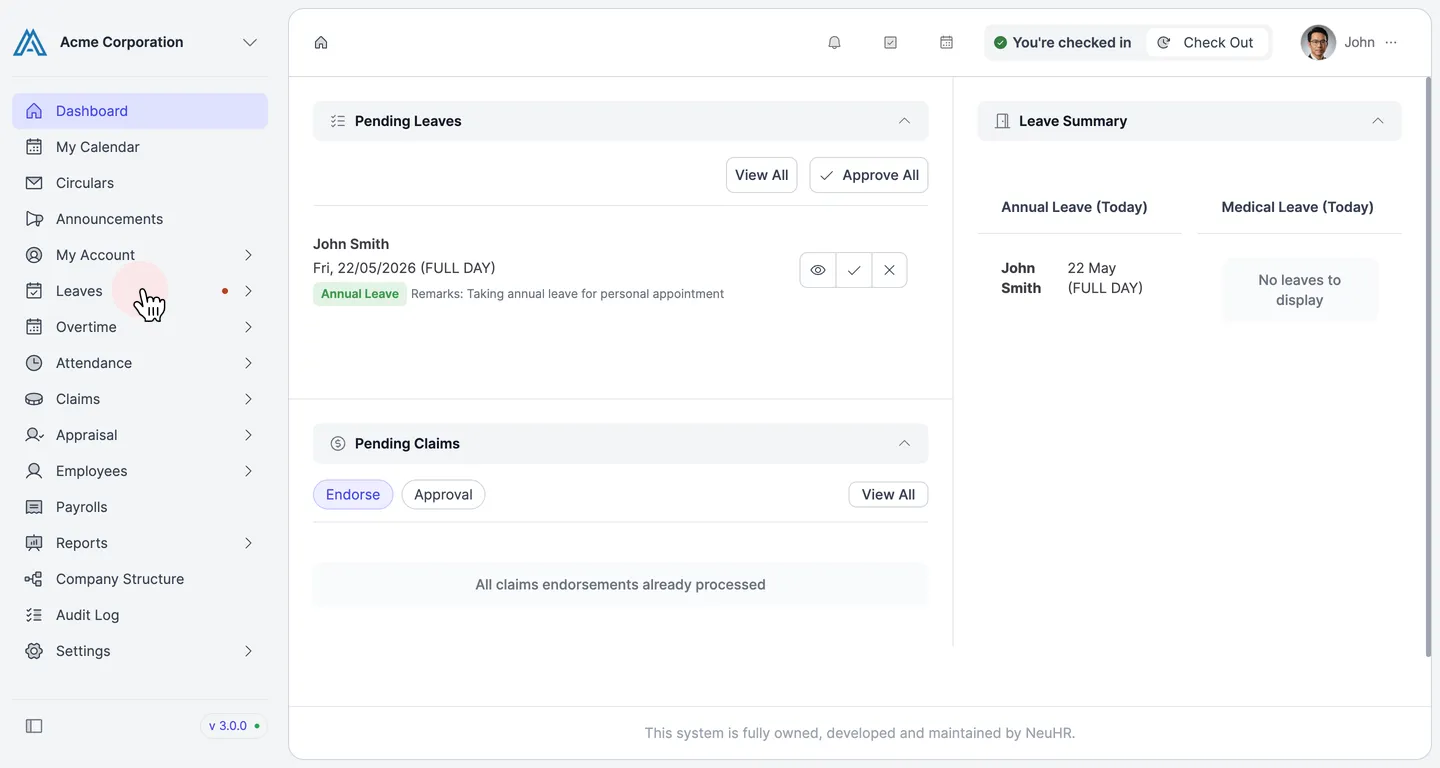The width and height of the screenshot is (1440, 768).
Task: Click View All in Pending Claims
Action: (888, 494)
